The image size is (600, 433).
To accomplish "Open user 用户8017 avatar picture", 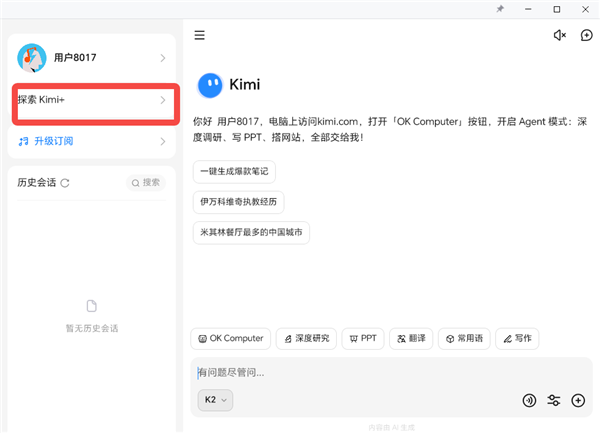I will click(x=32, y=58).
